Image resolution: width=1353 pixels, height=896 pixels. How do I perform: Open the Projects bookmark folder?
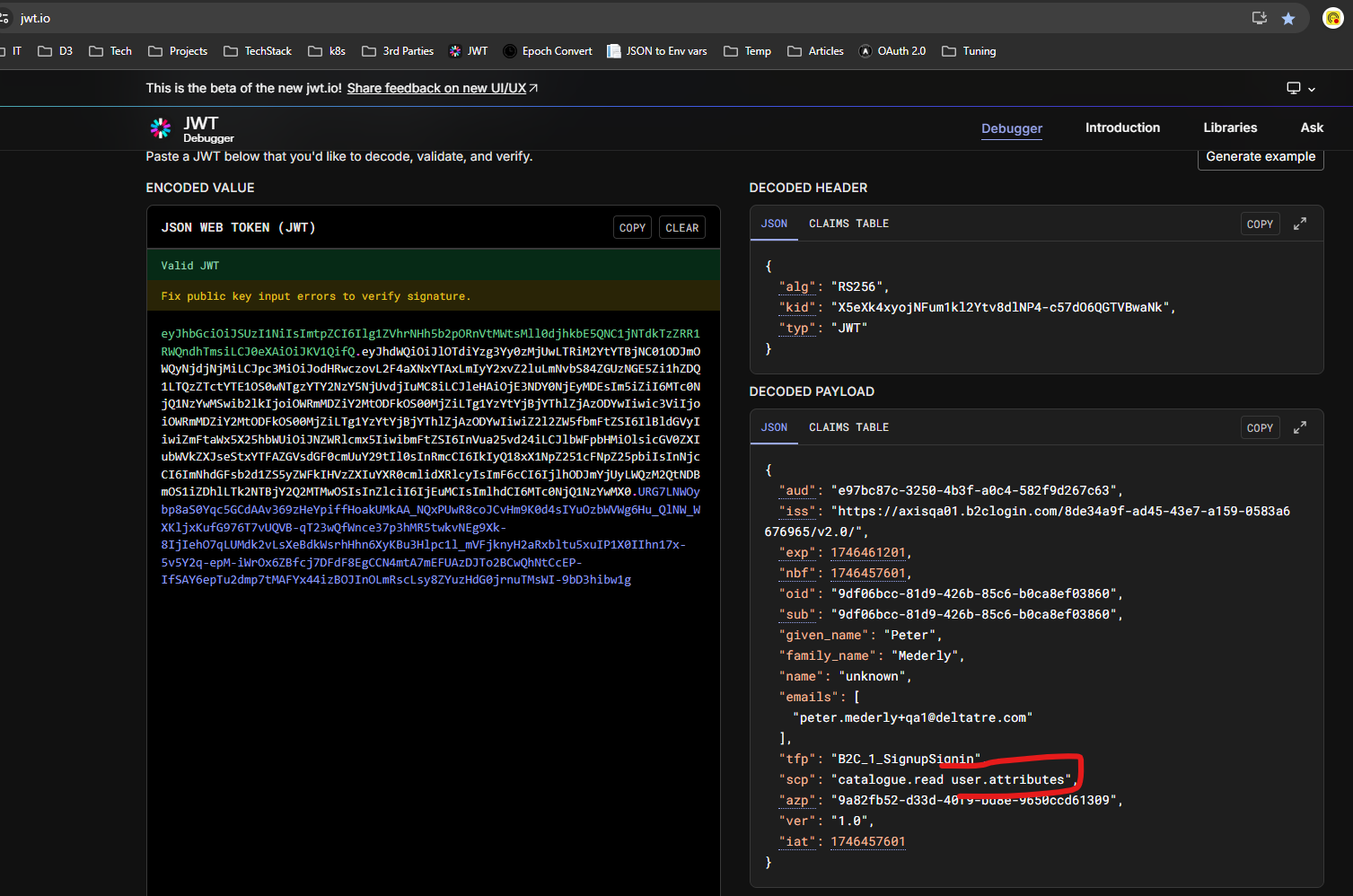coord(178,51)
